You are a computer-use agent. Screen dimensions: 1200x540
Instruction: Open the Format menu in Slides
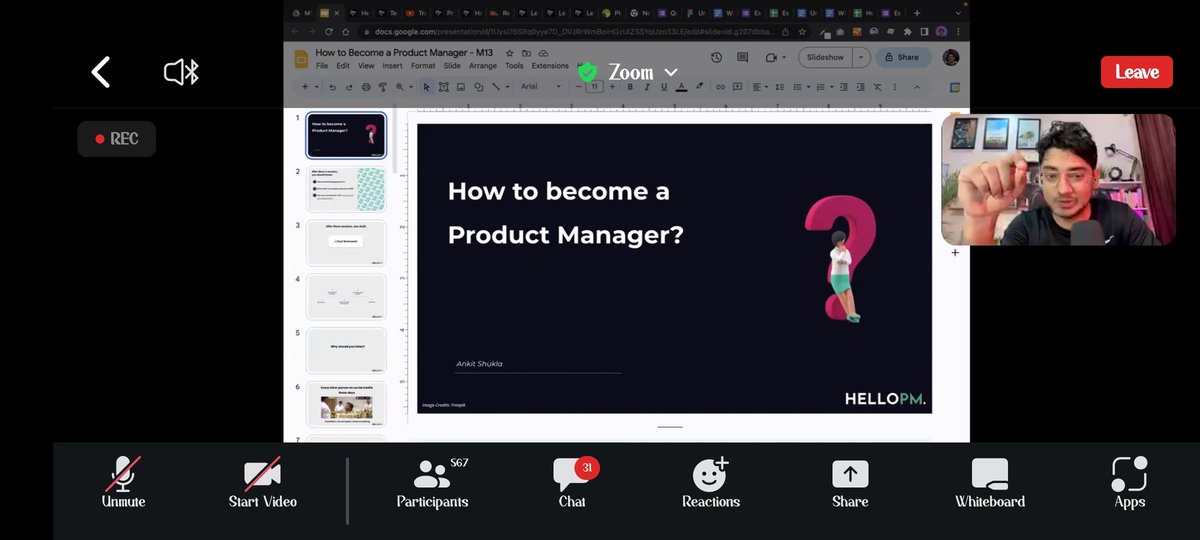point(423,66)
